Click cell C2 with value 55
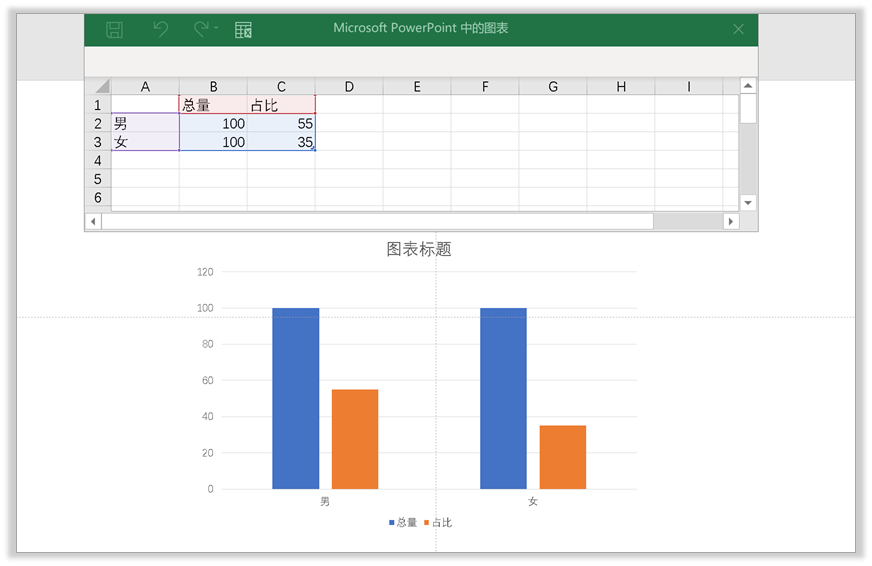Image resolution: width=872 pixels, height=566 pixels. (x=281, y=123)
